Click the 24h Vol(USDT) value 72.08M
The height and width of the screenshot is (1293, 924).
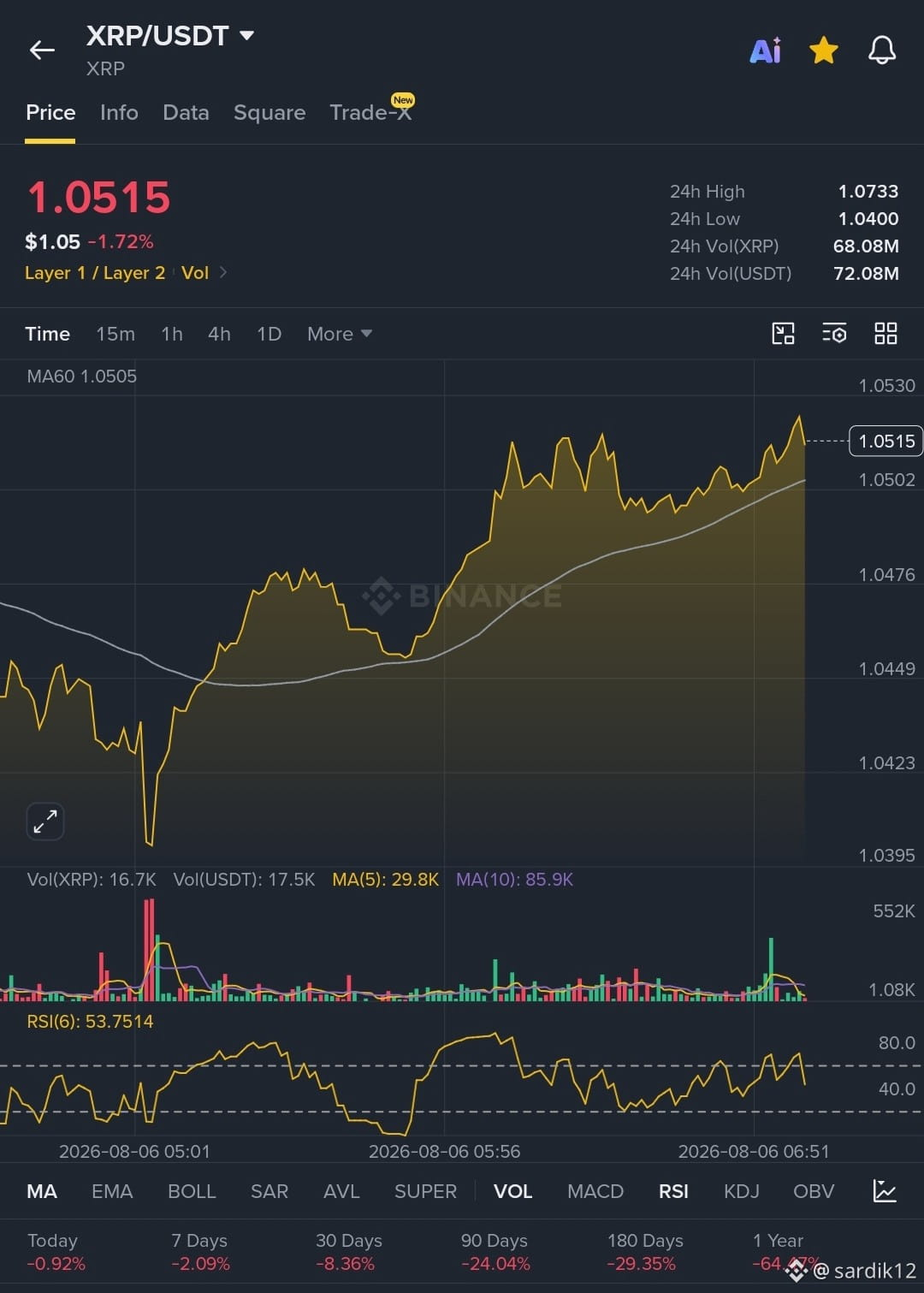(x=866, y=274)
